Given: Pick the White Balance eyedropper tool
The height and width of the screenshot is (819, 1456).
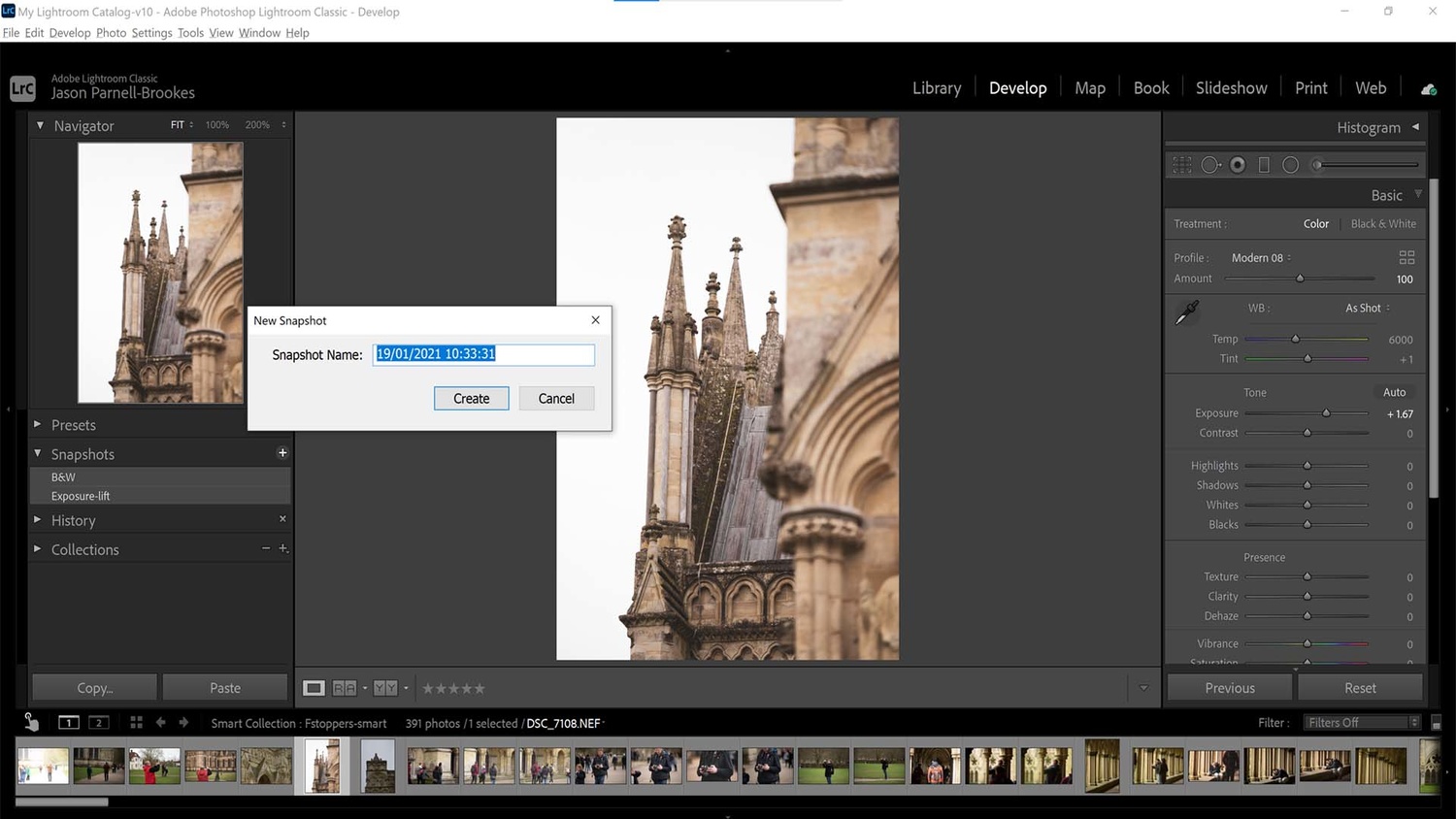Looking at the screenshot, I should pos(1187,312).
